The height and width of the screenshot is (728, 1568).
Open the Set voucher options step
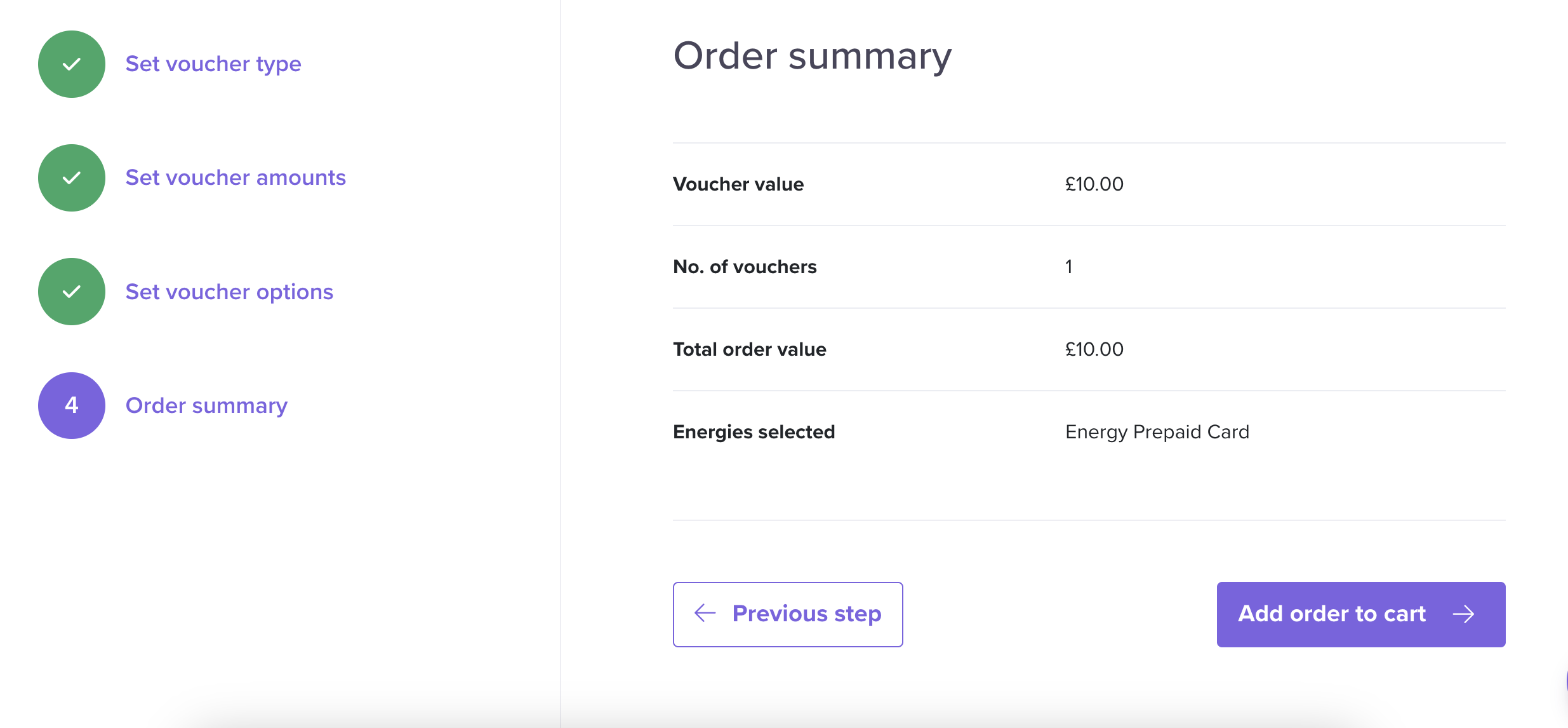[x=229, y=292]
